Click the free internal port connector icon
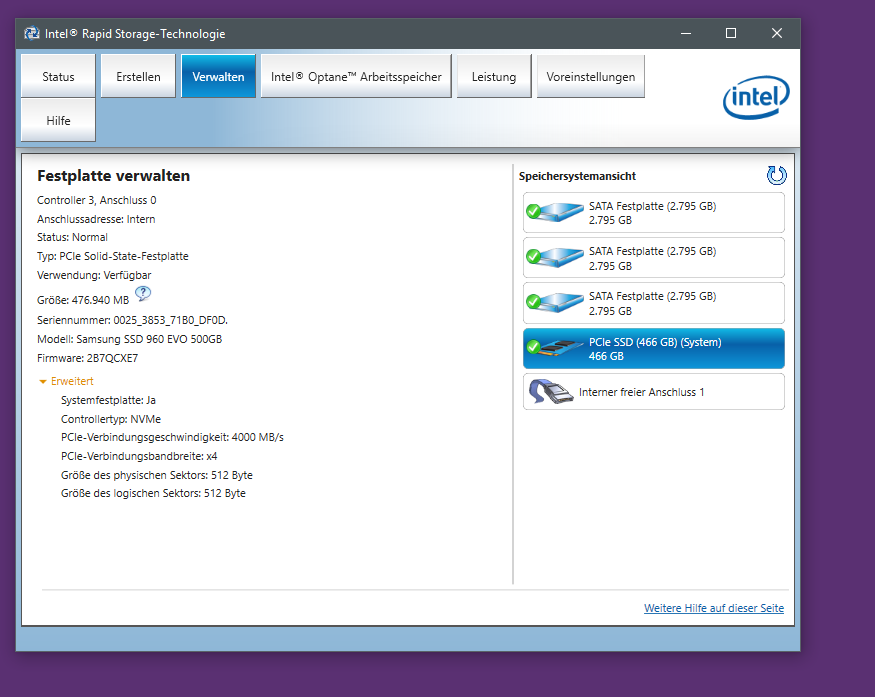Image resolution: width=875 pixels, height=697 pixels. (x=551, y=392)
